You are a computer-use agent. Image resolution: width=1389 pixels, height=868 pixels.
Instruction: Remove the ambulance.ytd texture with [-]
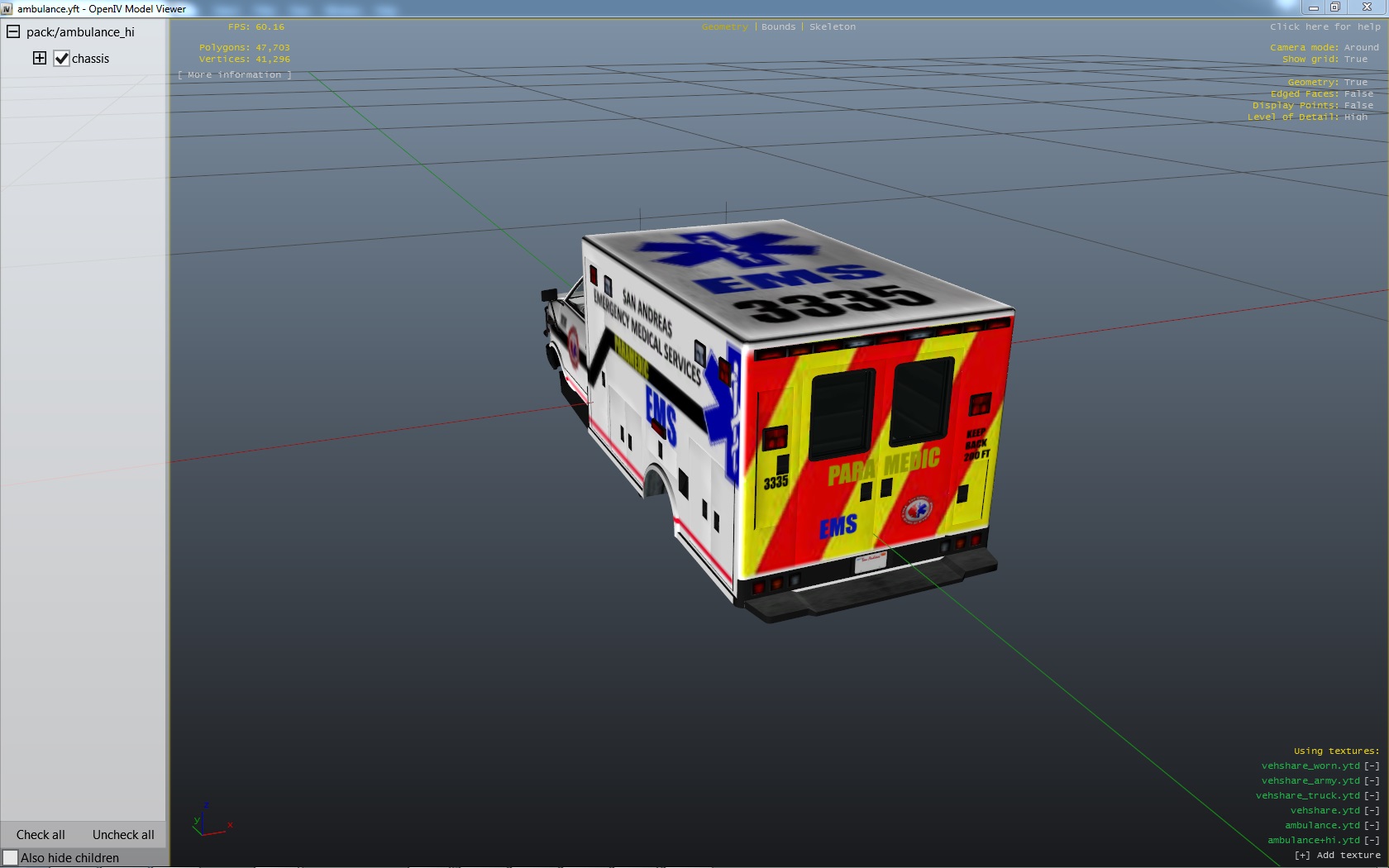1372,826
